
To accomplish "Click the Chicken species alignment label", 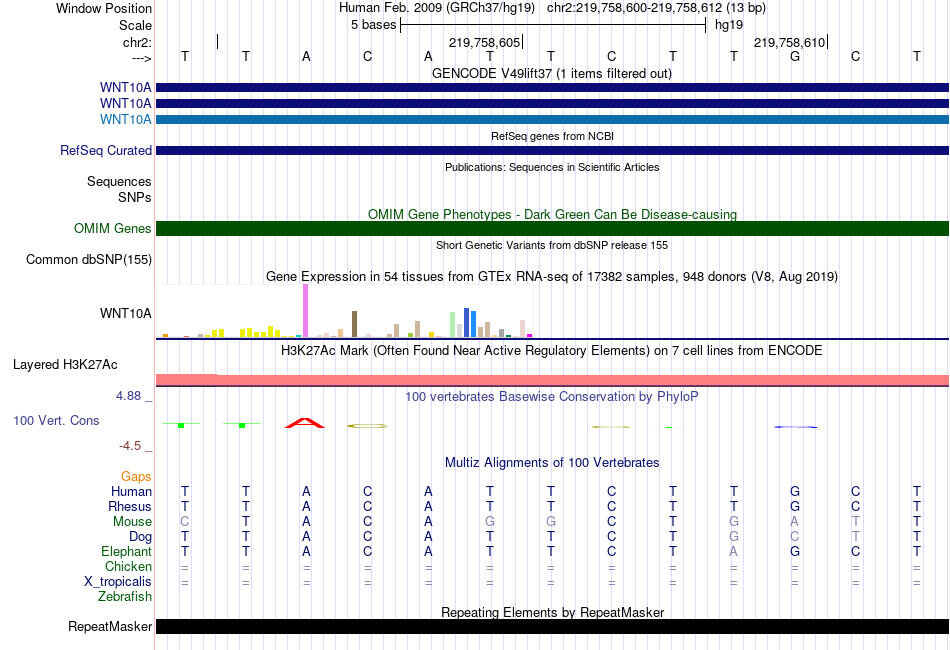I will click(x=128, y=566).
